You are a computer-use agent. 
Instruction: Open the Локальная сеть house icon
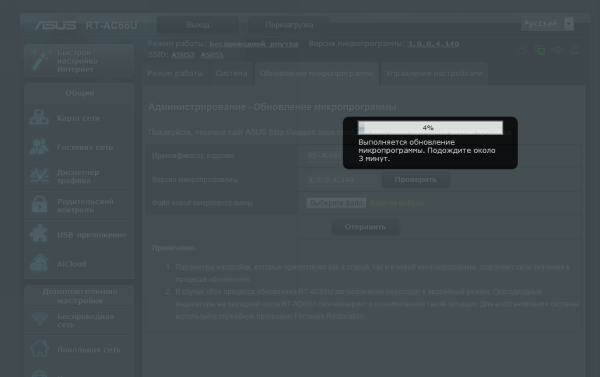pos(39,349)
